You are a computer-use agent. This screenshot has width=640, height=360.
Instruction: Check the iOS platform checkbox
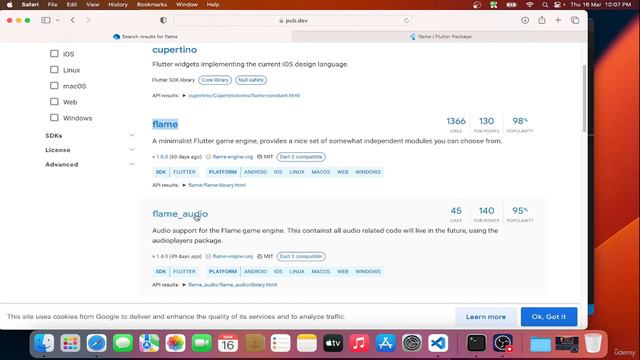point(54,53)
